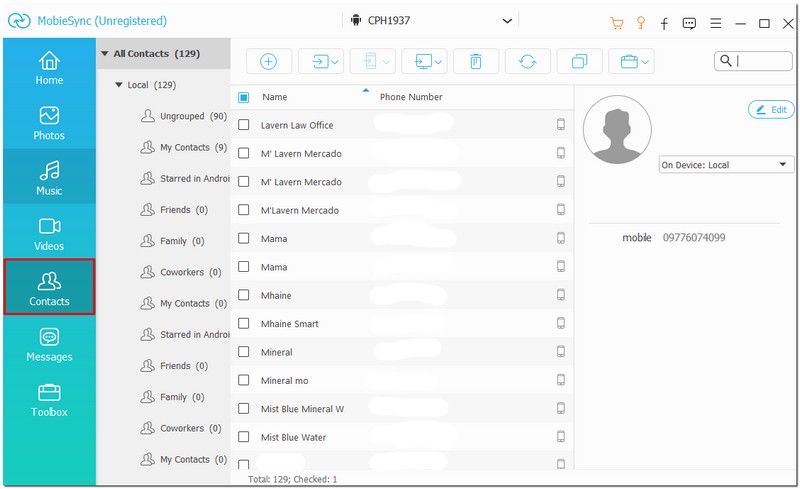Viewport: 800px width, 489px height.
Task: Open the On Device: Local dropdown
Action: (x=726, y=165)
